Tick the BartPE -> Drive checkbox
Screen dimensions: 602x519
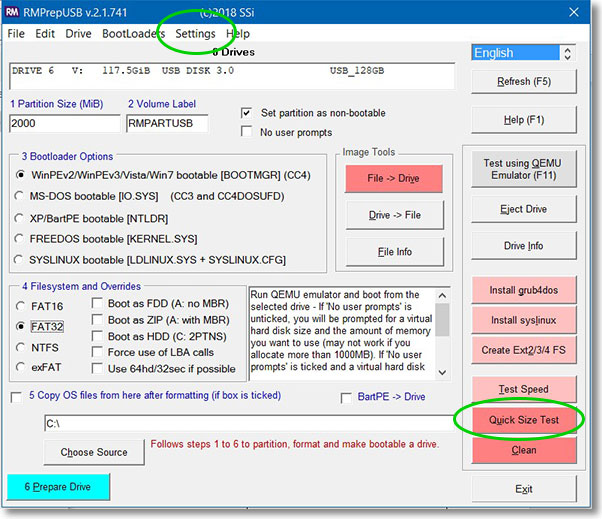(x=346, y=398)
